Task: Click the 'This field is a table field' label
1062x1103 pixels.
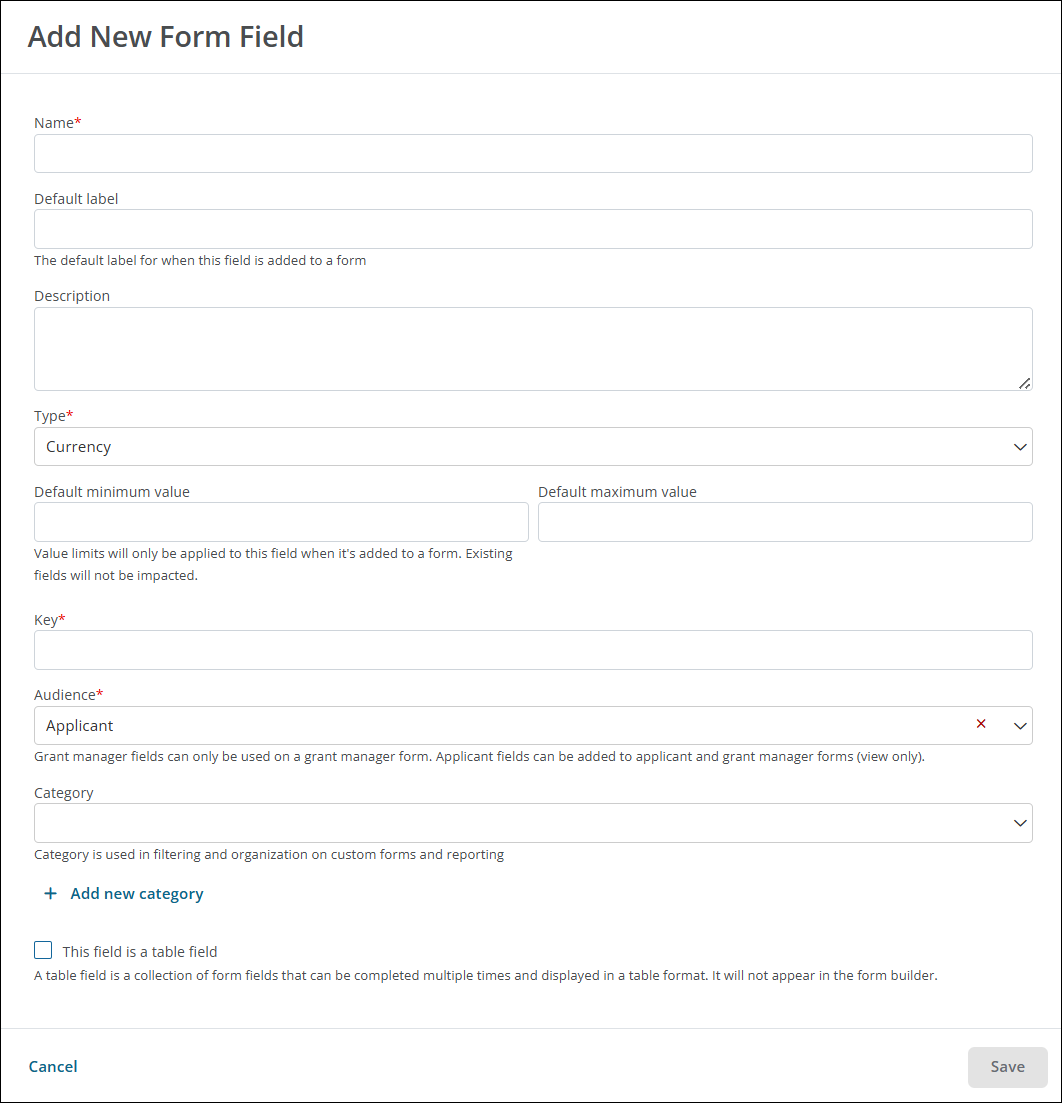Action: tap(140, 952)
